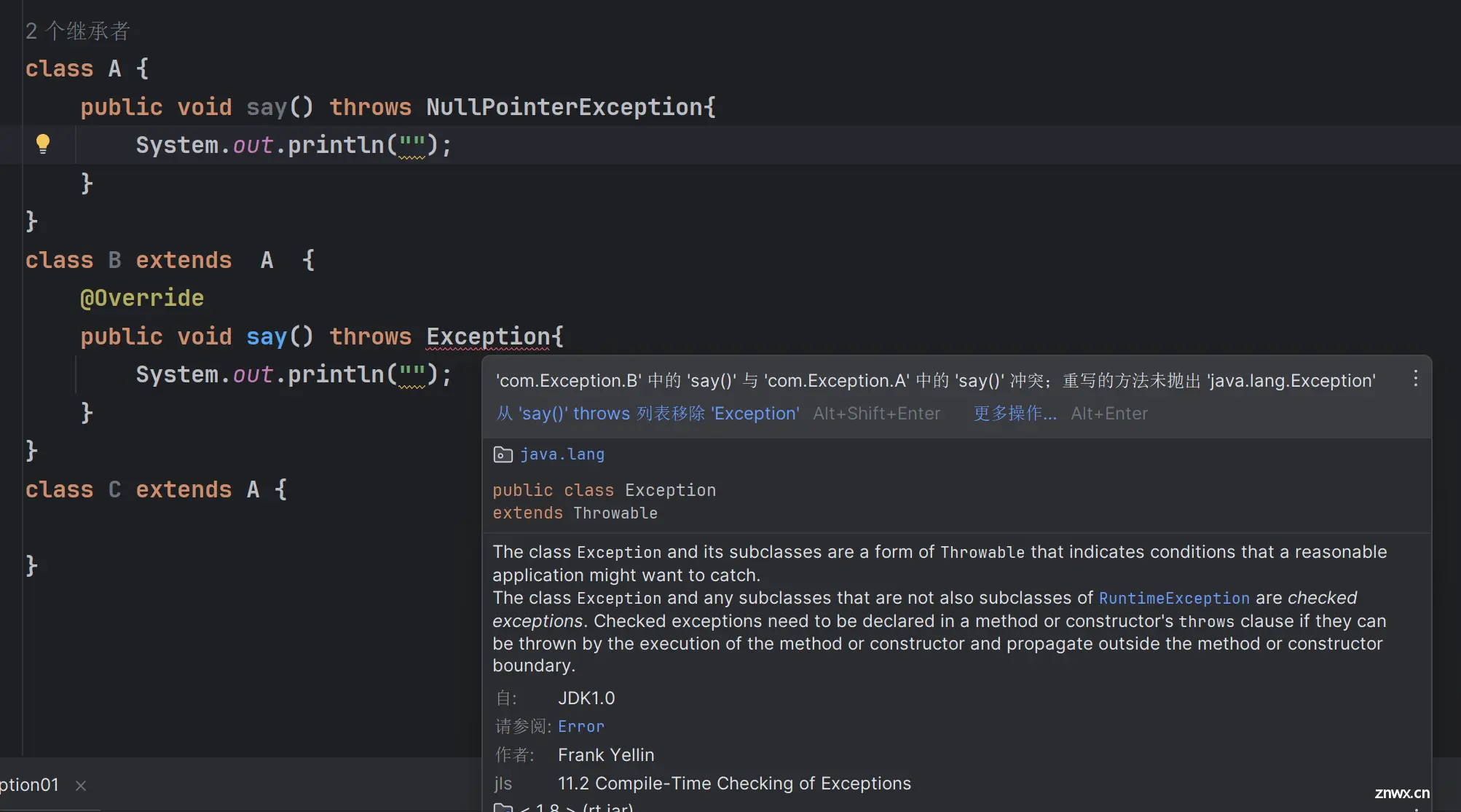This screenshot has height=812, width=1461.
Task: Open java.lang package link
Action: (x=562, y=454)
